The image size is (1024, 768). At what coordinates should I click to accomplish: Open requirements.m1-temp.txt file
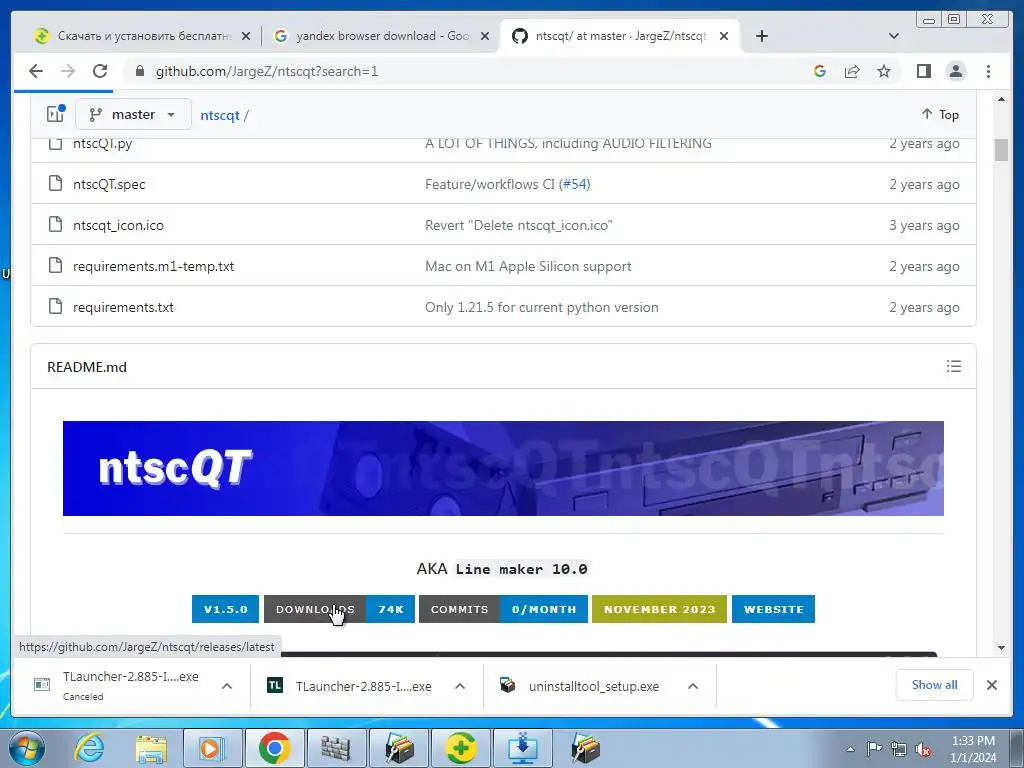(x=153, y=266)
